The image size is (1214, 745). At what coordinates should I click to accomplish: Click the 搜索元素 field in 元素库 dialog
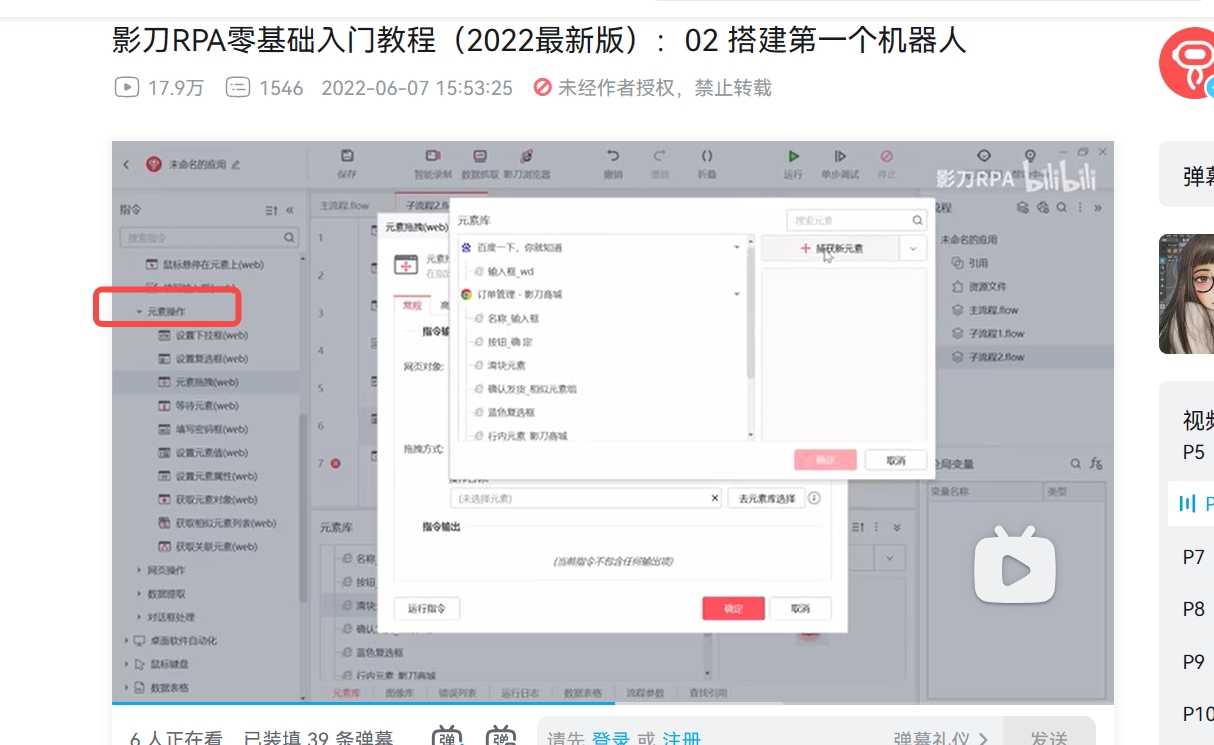pos(857,220)
